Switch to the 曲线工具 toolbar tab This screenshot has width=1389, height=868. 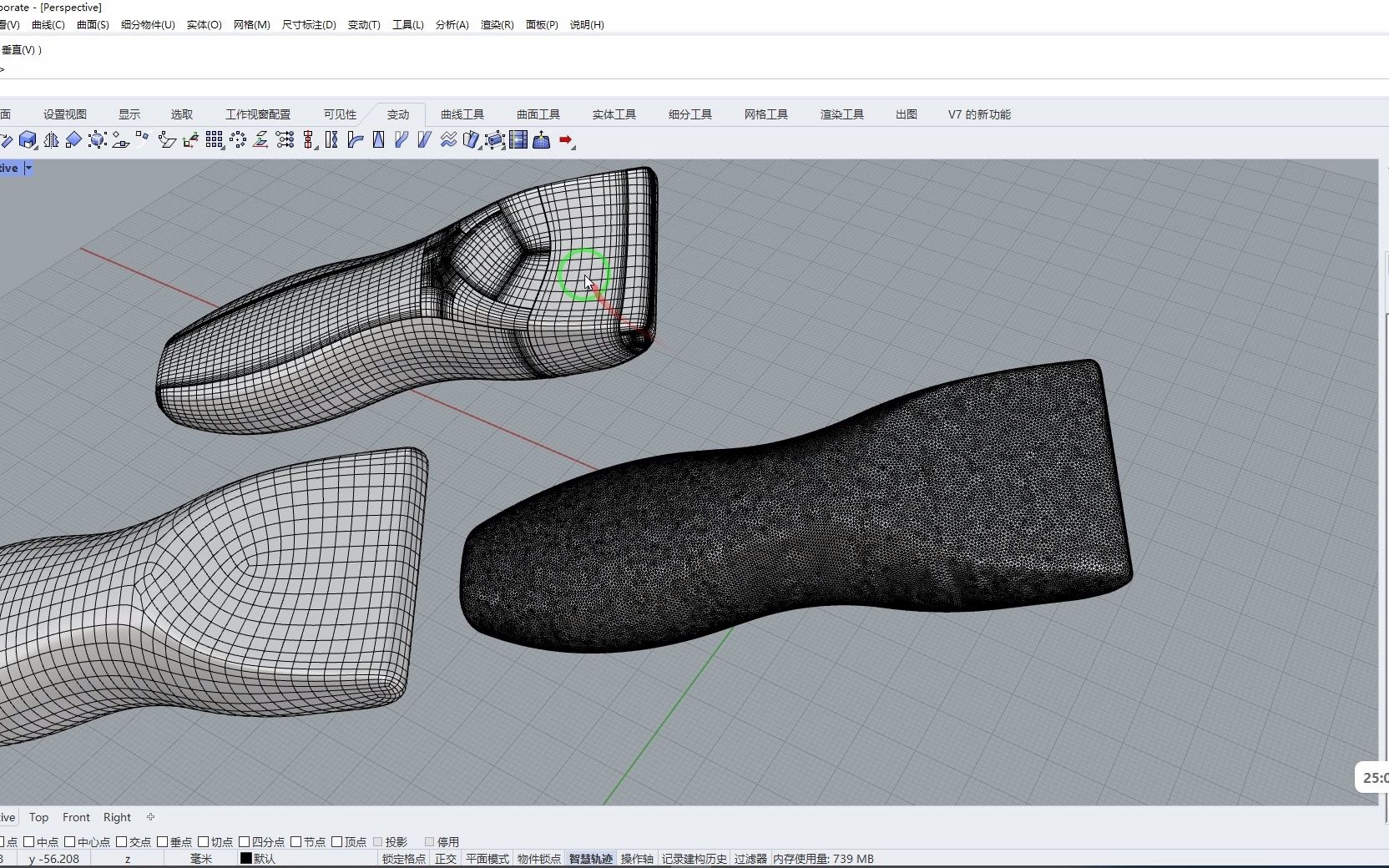[x=462, y=114]
